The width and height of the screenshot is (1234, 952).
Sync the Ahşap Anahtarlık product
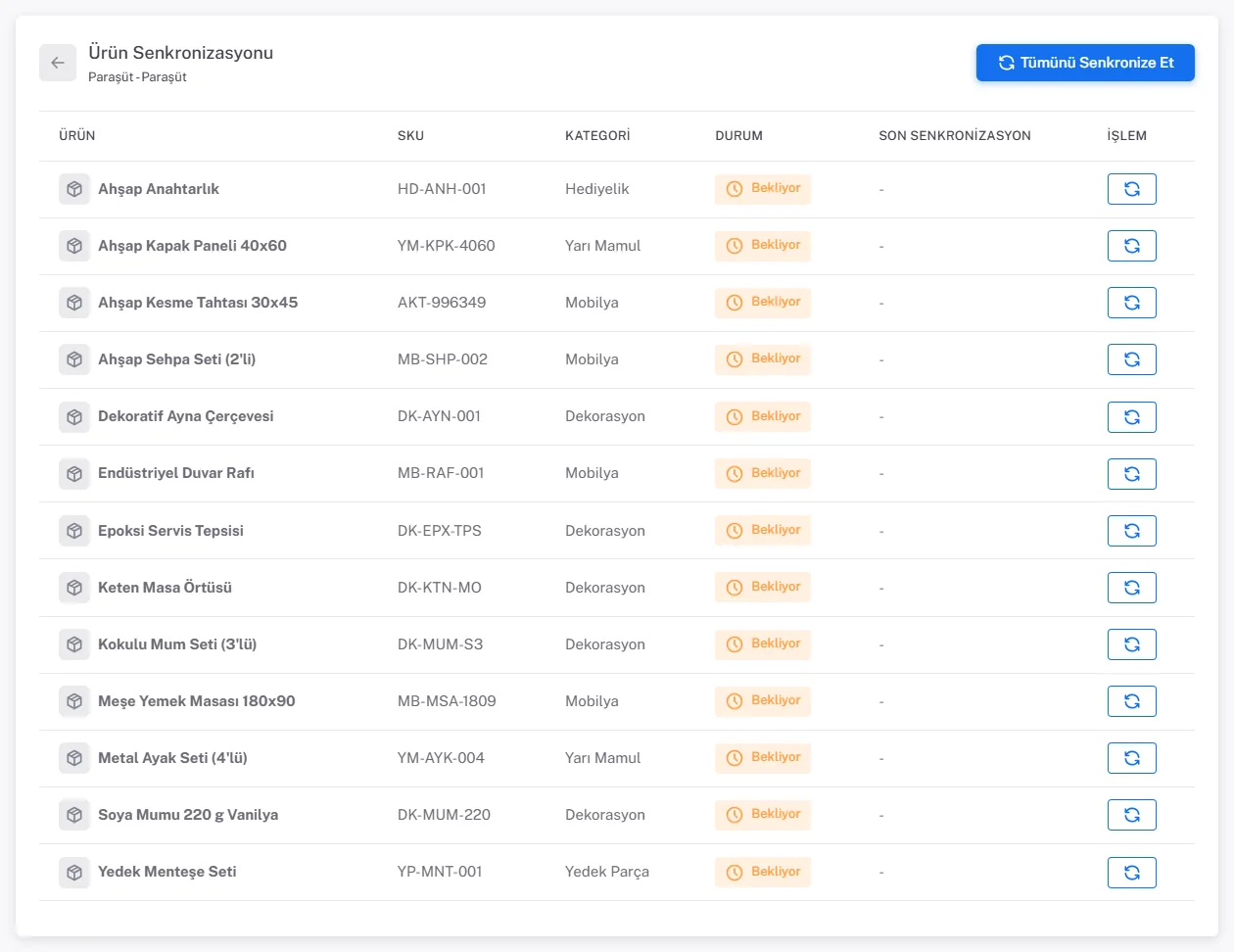tap(1131, 189)
